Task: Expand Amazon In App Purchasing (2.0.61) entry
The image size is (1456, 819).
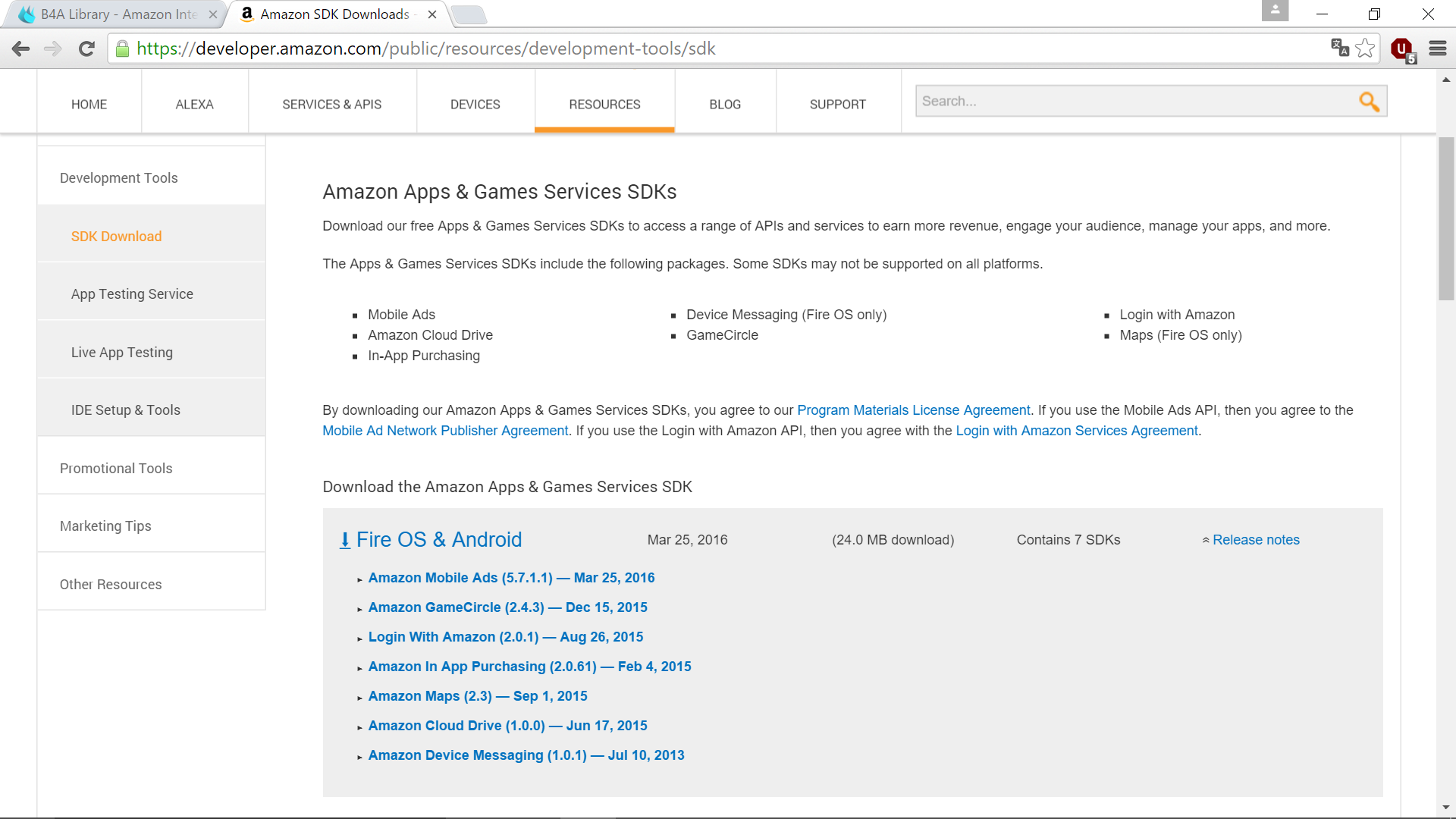Action: tap(529, 667)
